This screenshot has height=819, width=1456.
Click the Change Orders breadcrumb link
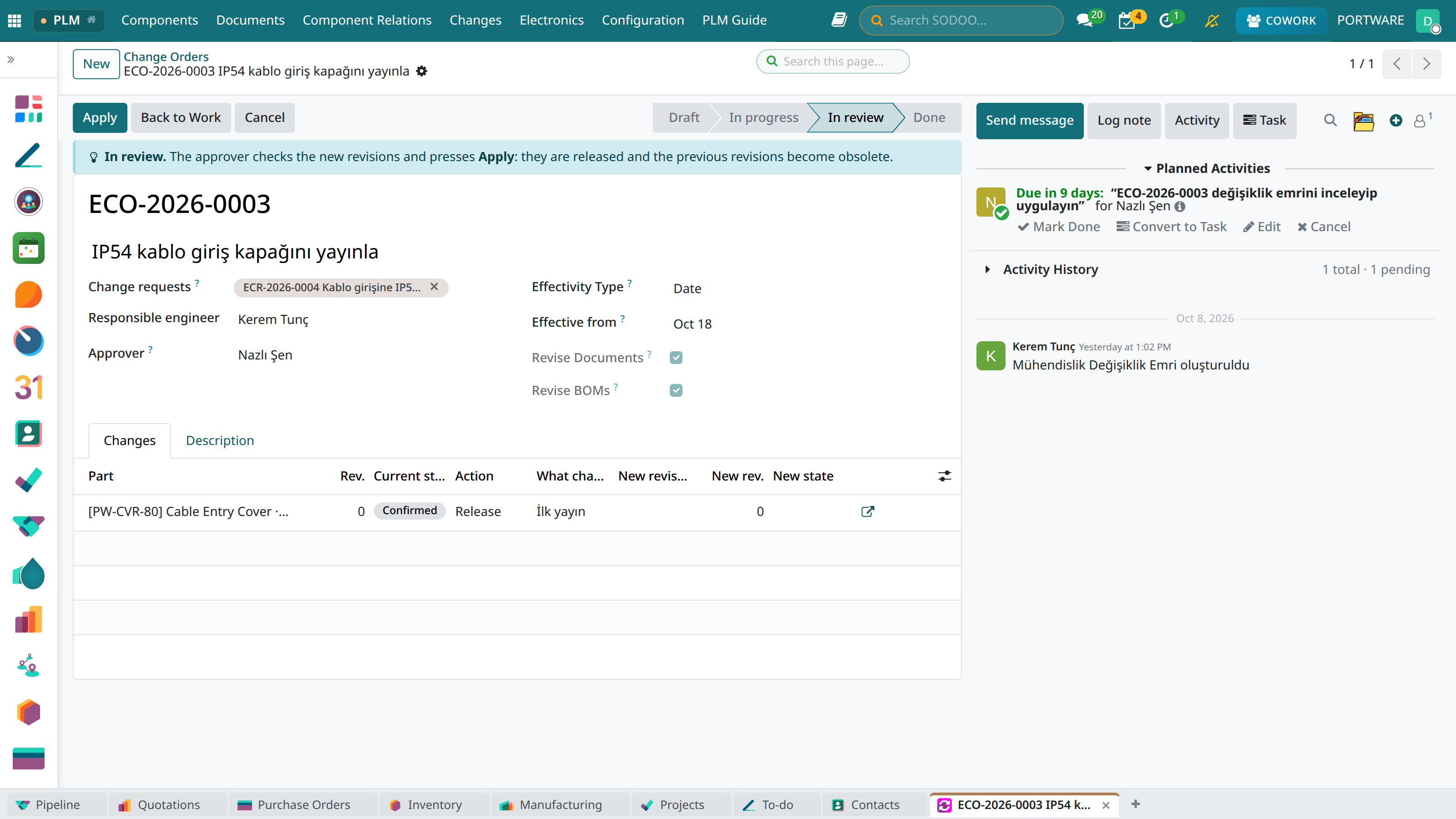pos(166,56)
